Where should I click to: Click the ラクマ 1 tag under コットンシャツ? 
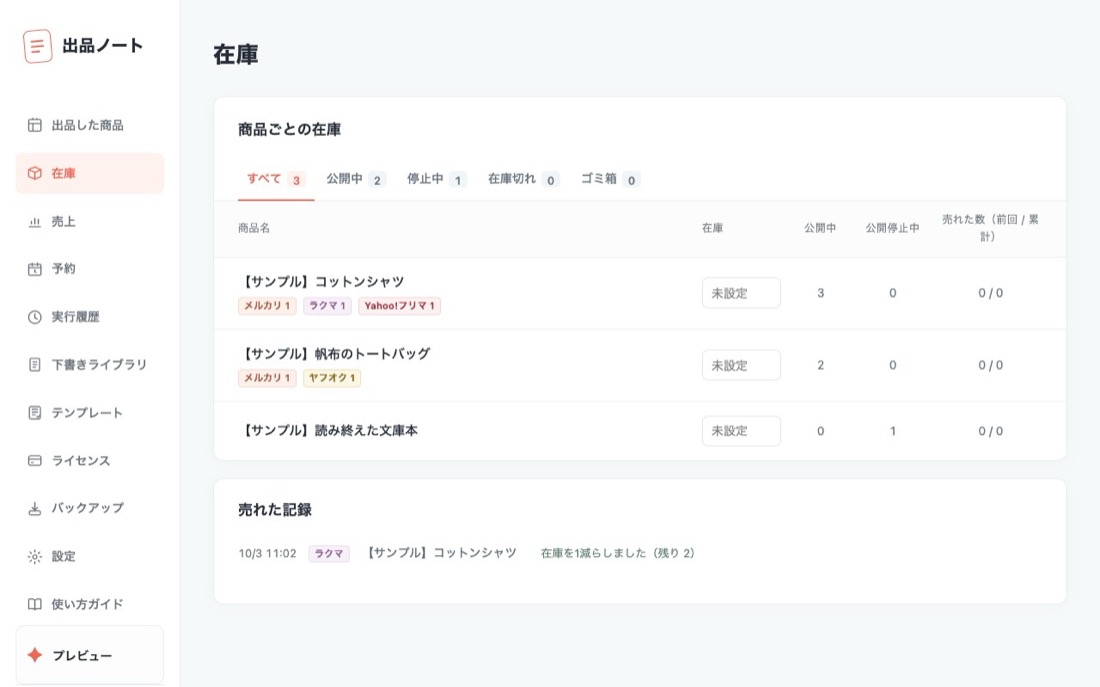328,306
